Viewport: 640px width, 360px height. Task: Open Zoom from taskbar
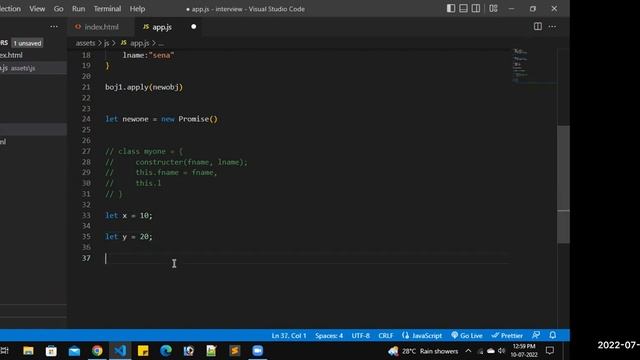[x=258, y=351]
